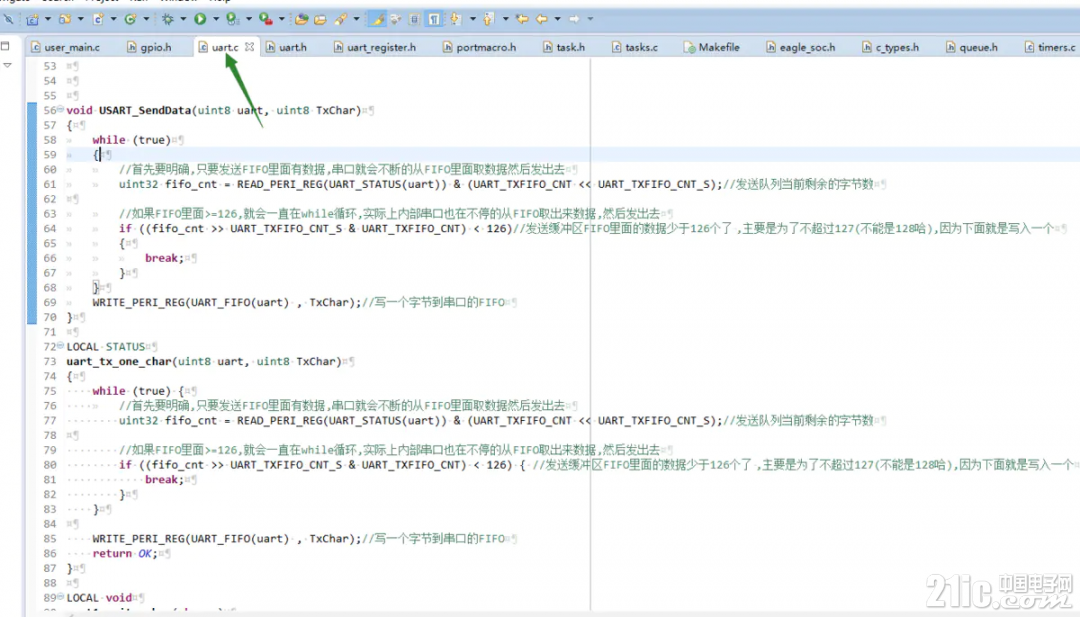Click the new C++ class icon

[x=130, y=19]
